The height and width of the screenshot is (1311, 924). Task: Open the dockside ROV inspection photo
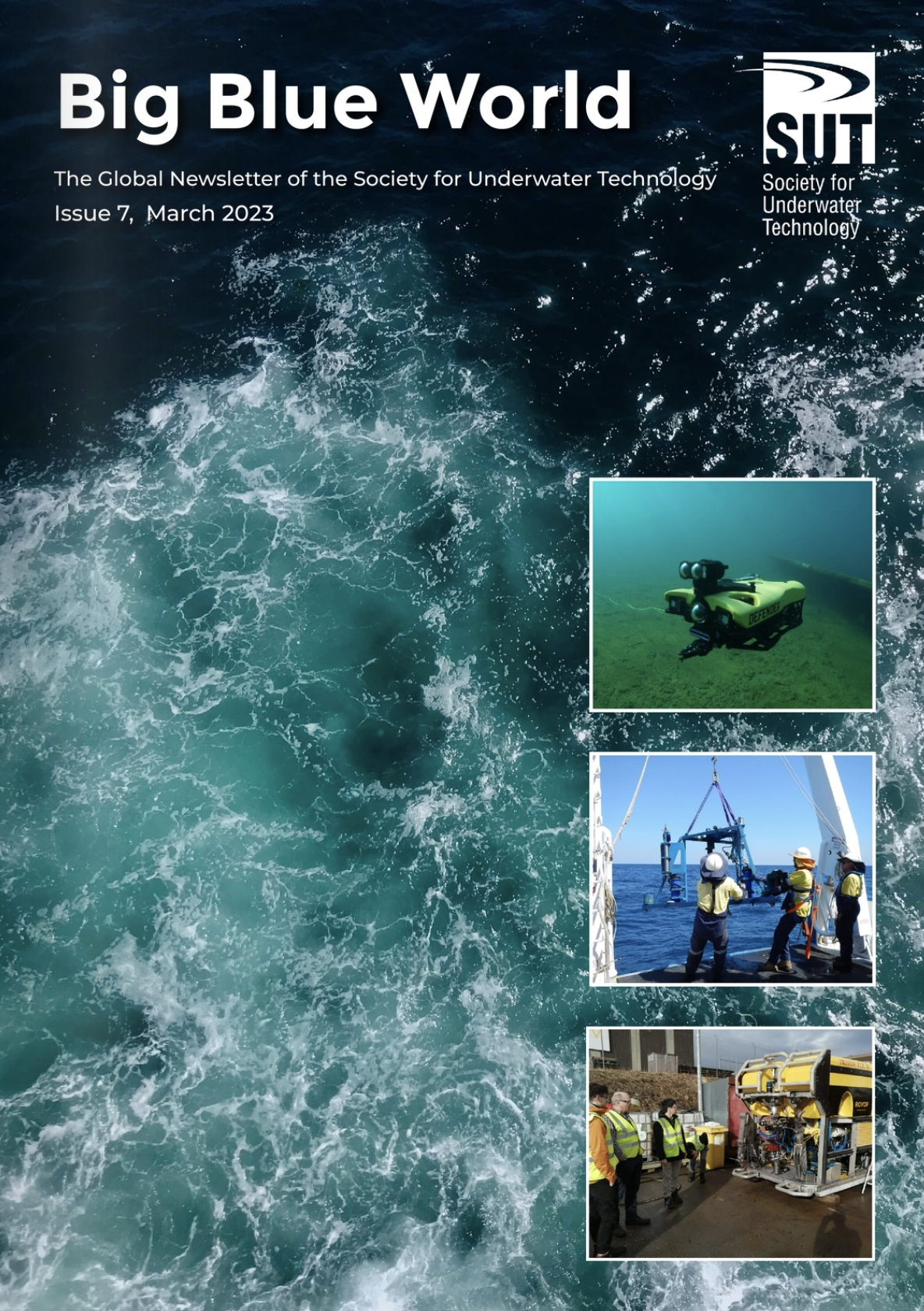[730, 1142]
